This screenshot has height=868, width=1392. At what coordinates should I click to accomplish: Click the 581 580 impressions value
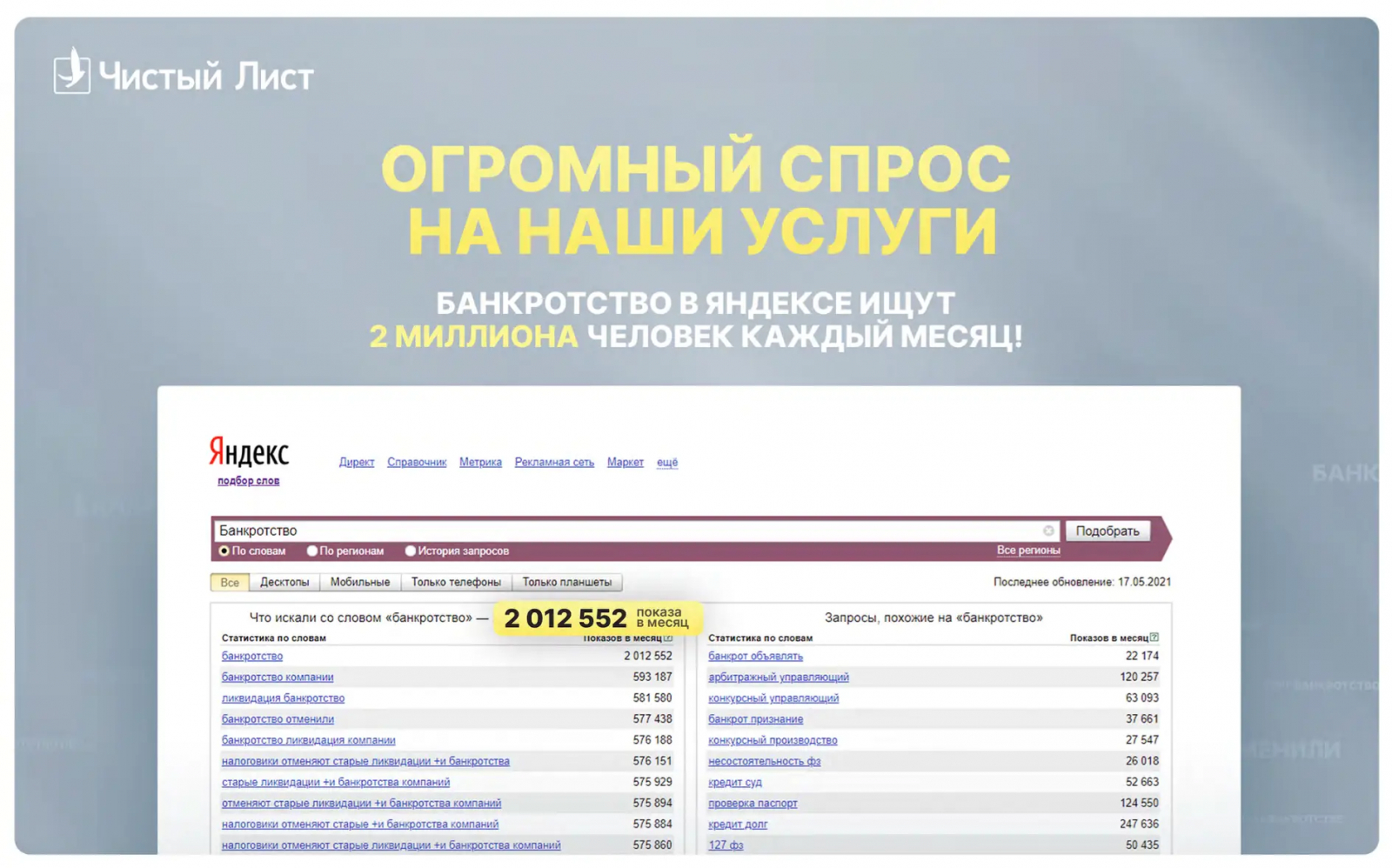click(652, 698)
